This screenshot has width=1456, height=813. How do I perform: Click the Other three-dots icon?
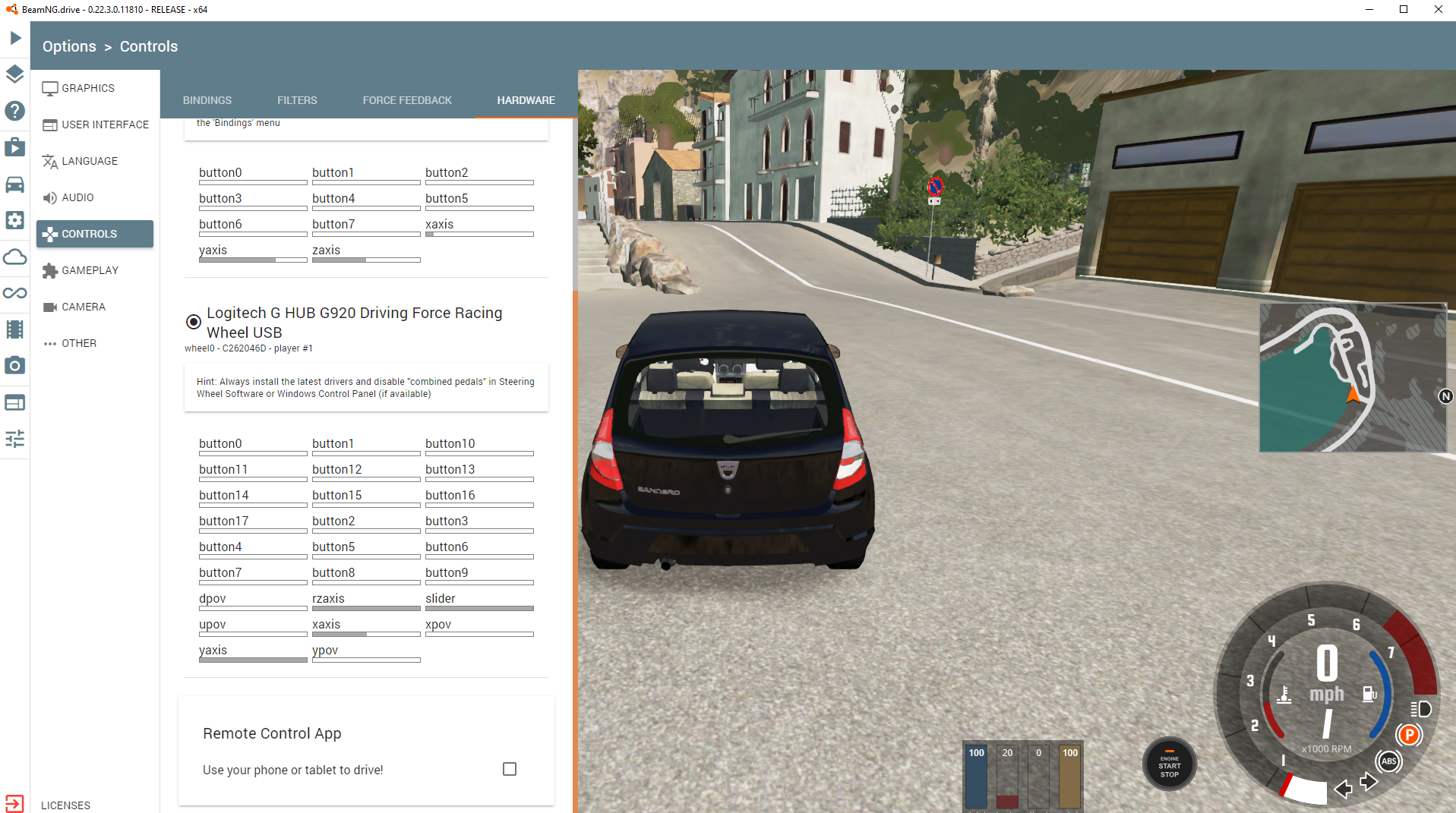[x=50, y=343]
